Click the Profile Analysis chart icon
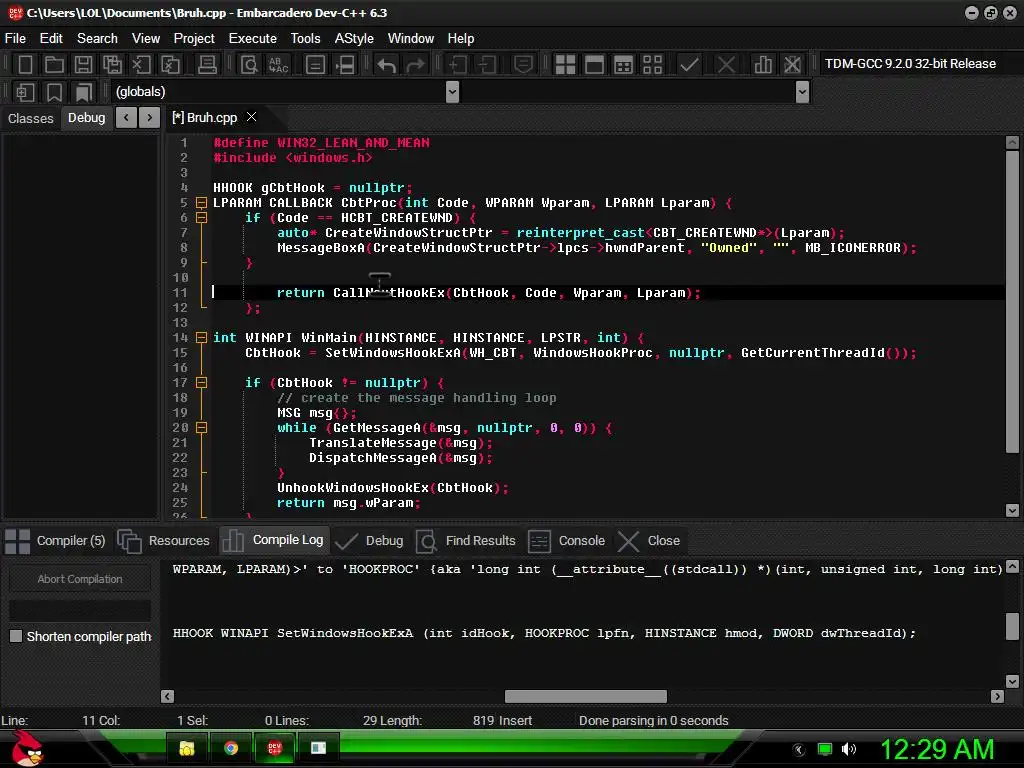1024x768 pixels. click(763, 64)
